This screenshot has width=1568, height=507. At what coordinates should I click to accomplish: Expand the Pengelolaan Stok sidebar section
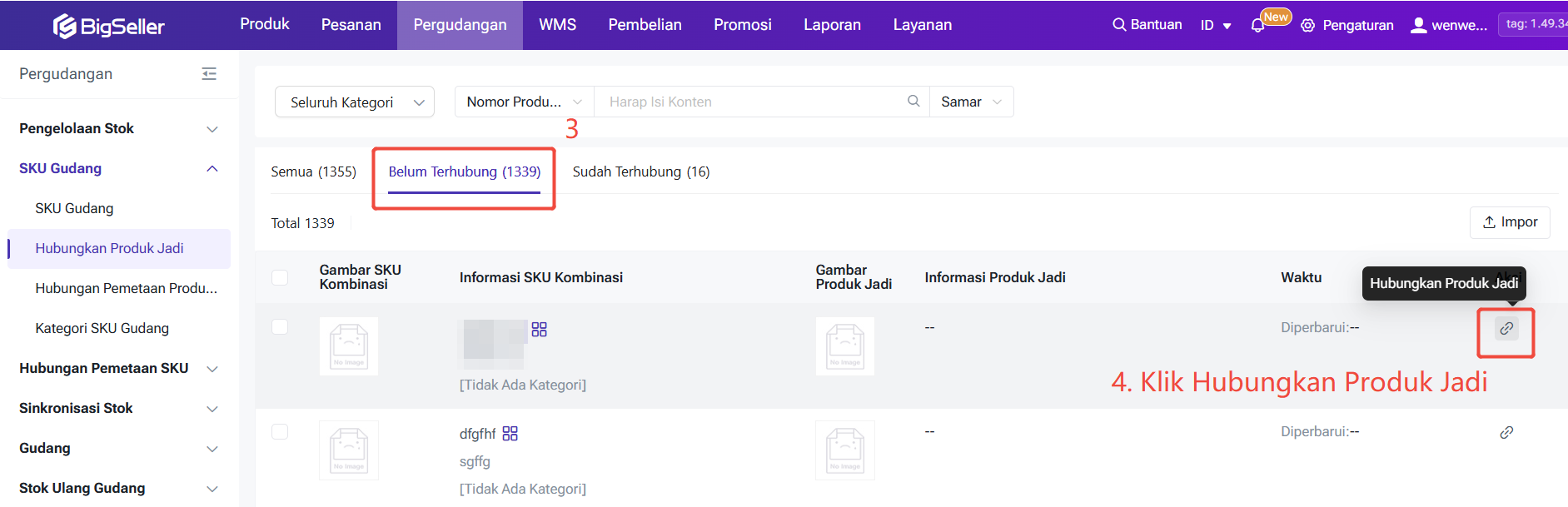click(118, 128)
